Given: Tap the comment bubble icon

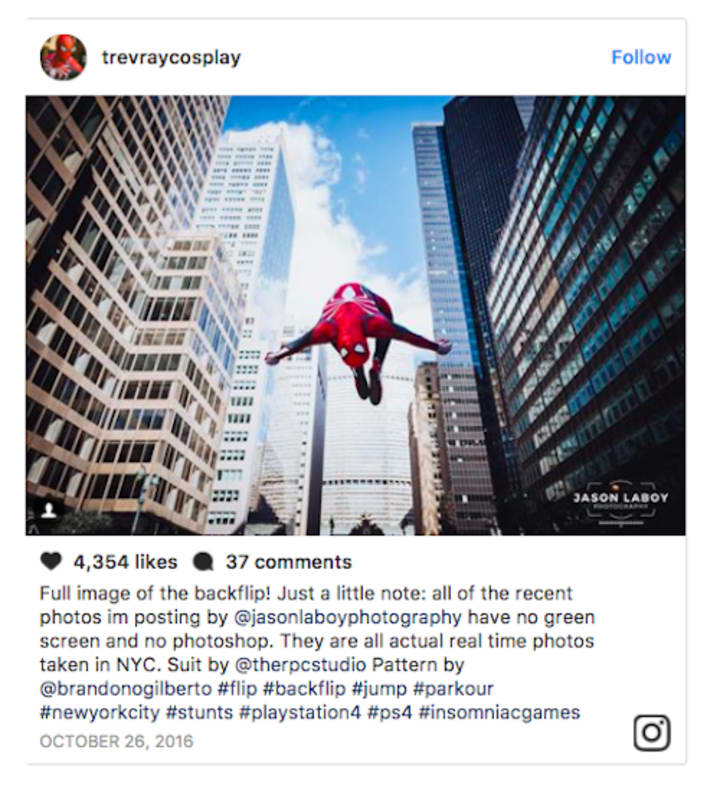Looking at the screenshot, I should pyautogui.click(x=203, y=562).
